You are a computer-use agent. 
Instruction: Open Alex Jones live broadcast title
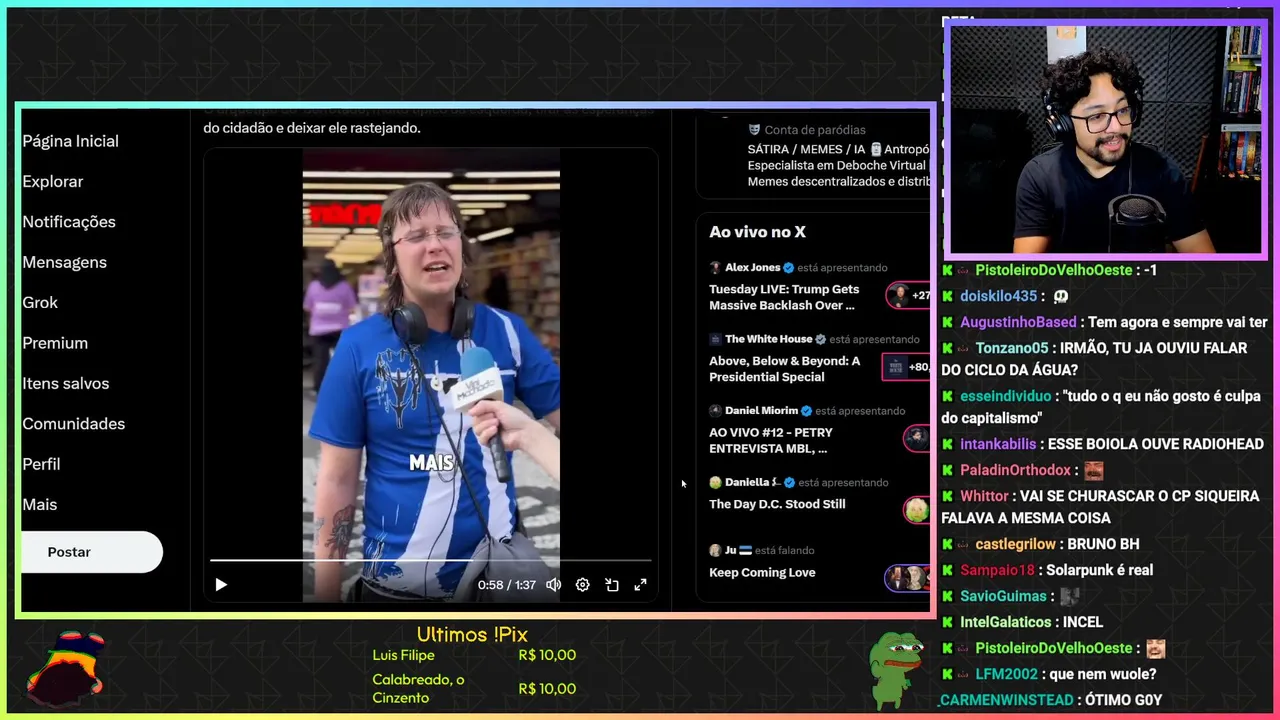coord(783,297)
